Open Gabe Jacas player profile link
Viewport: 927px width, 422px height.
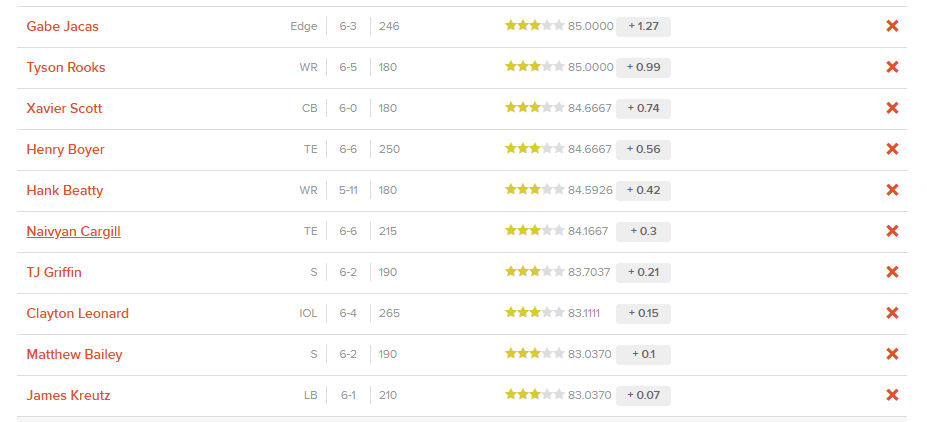point(62,26)
